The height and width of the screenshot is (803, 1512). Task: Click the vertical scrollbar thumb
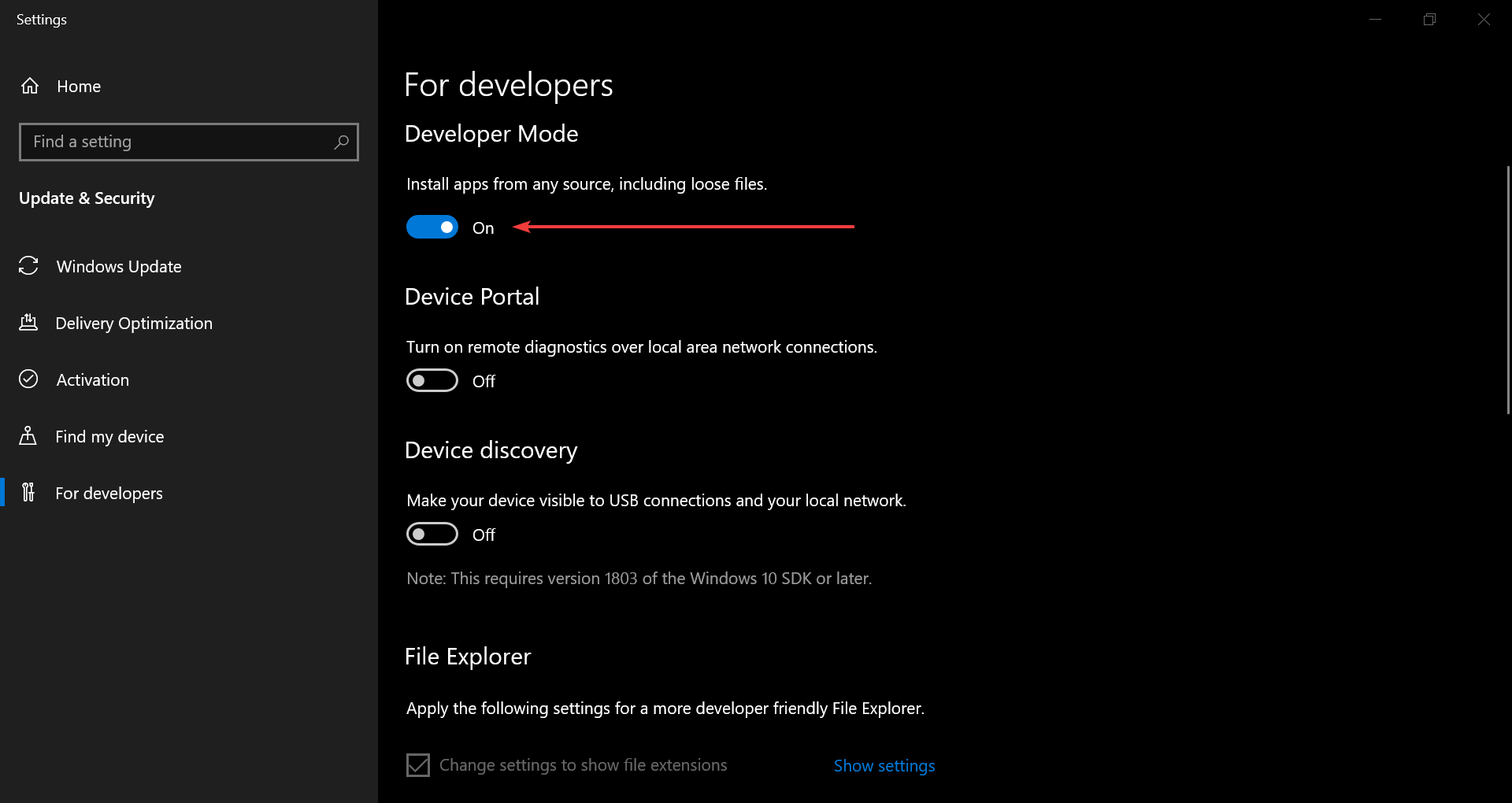coord(1508,290)
